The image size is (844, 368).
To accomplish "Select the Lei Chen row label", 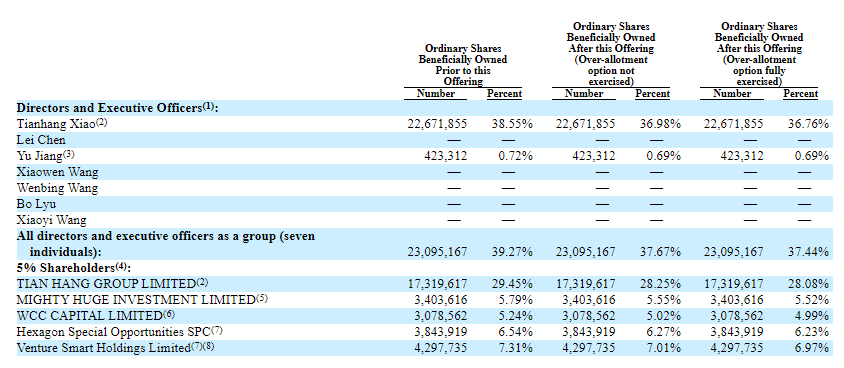I will [x=41, y=140].
